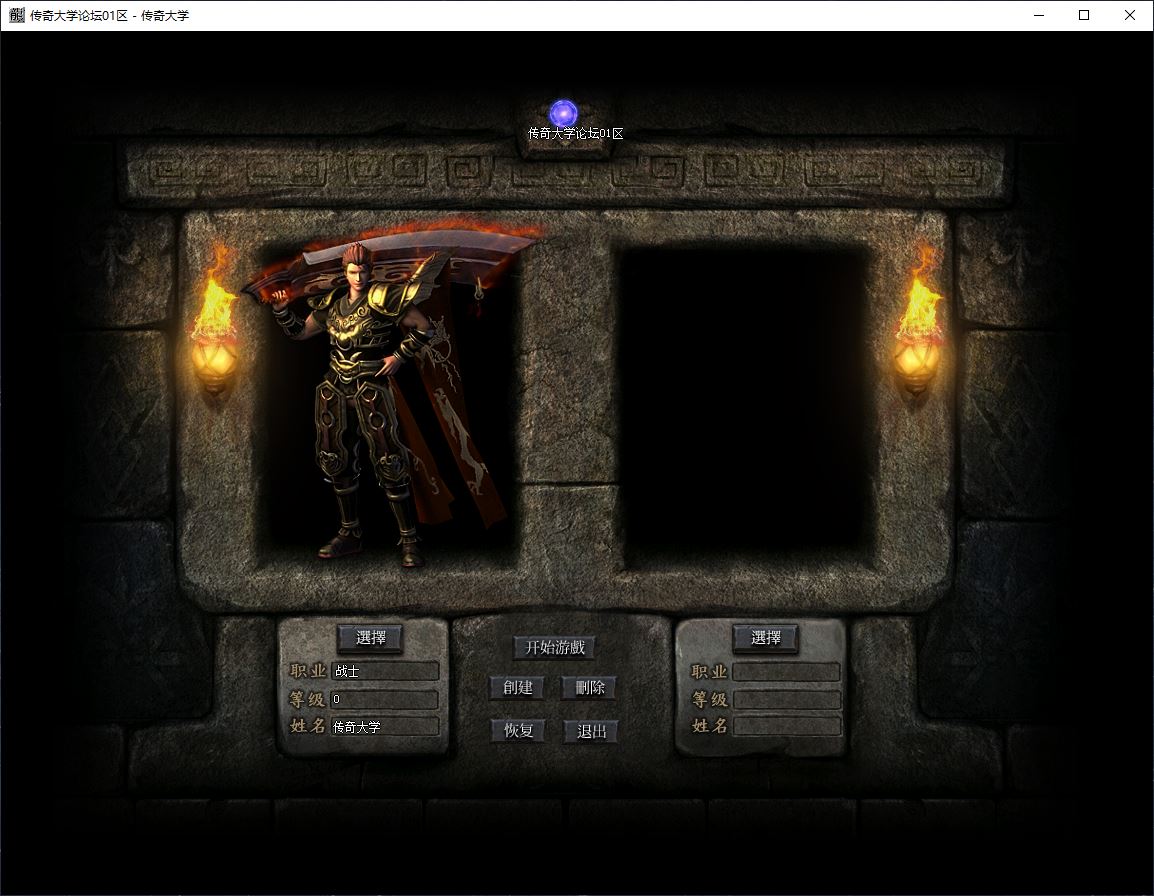Click the 創建 create character button
The width and height of the screenshot is (1154, 896).
[x=517, y=688]
